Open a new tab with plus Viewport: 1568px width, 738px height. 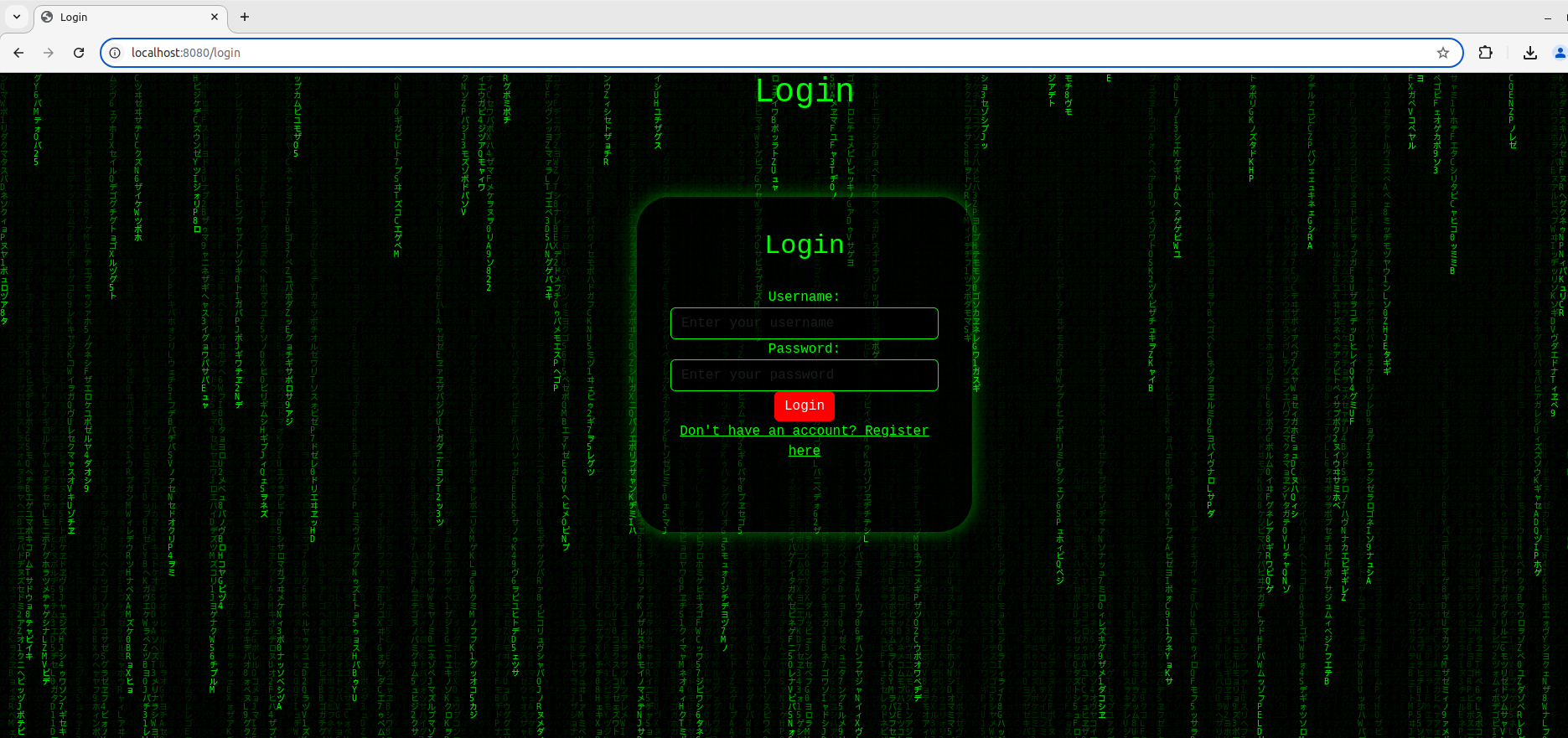(245, 17)
